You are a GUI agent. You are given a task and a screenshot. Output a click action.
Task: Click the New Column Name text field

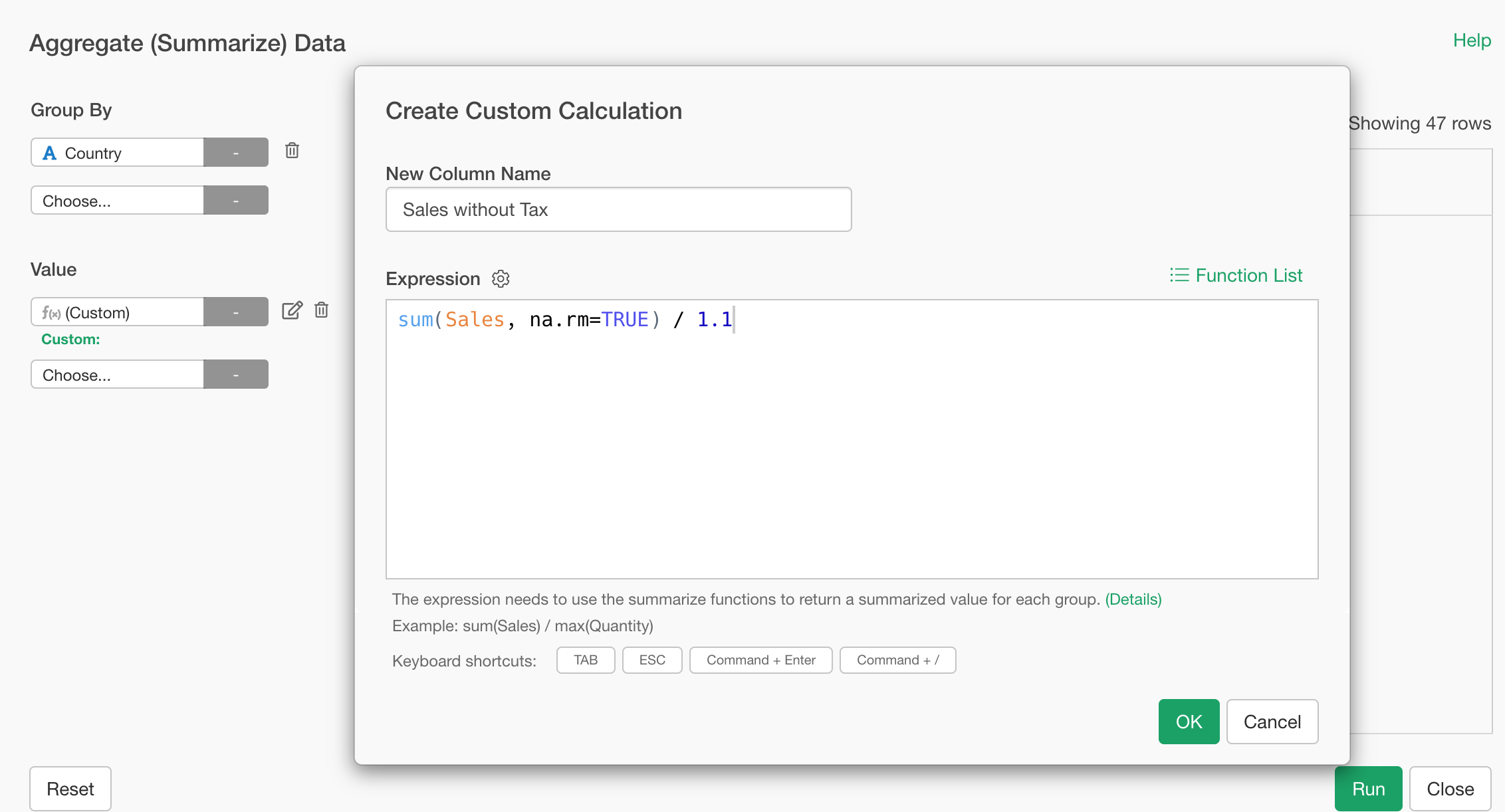click(618, 210)
